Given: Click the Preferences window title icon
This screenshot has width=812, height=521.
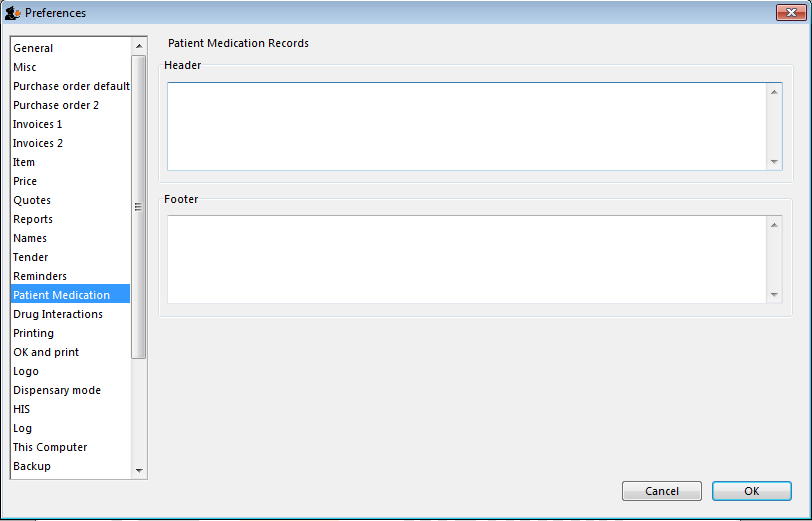Looking at the screenshot, I should 13,13.
